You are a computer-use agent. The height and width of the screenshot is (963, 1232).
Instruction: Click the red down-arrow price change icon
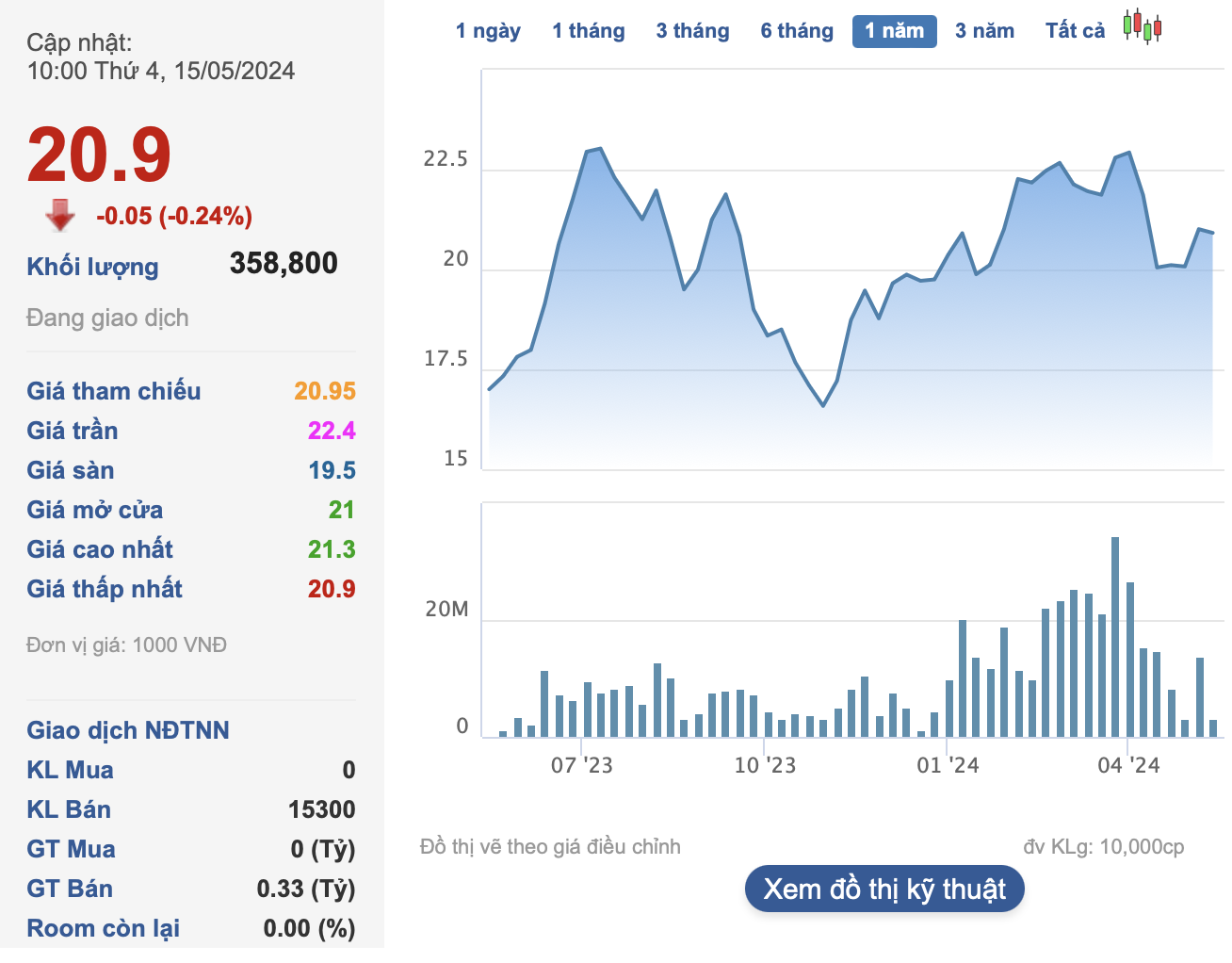tap(60, 215)
